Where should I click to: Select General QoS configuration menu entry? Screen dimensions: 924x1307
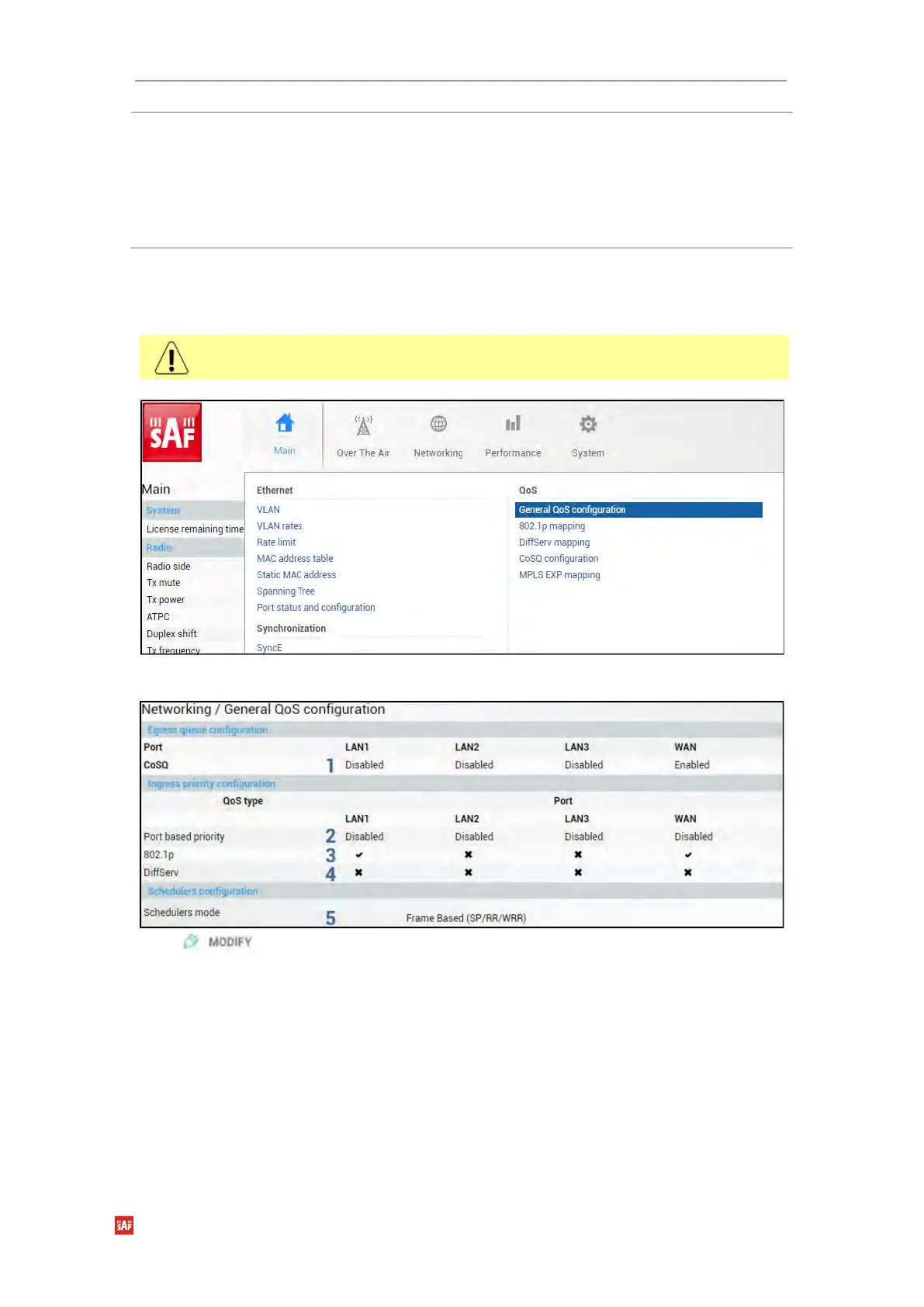(x=572, y=510)
